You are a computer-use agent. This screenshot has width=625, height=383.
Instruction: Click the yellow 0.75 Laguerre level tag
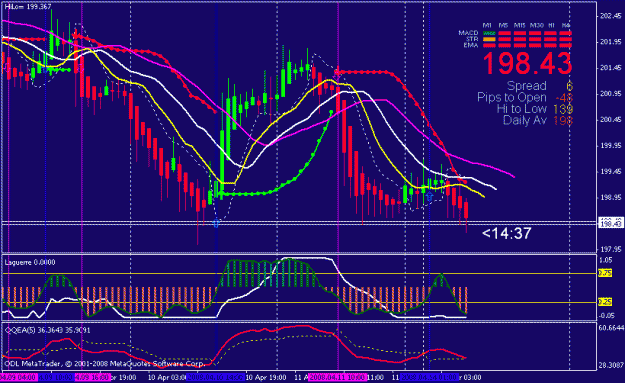(x=605, y=273)
